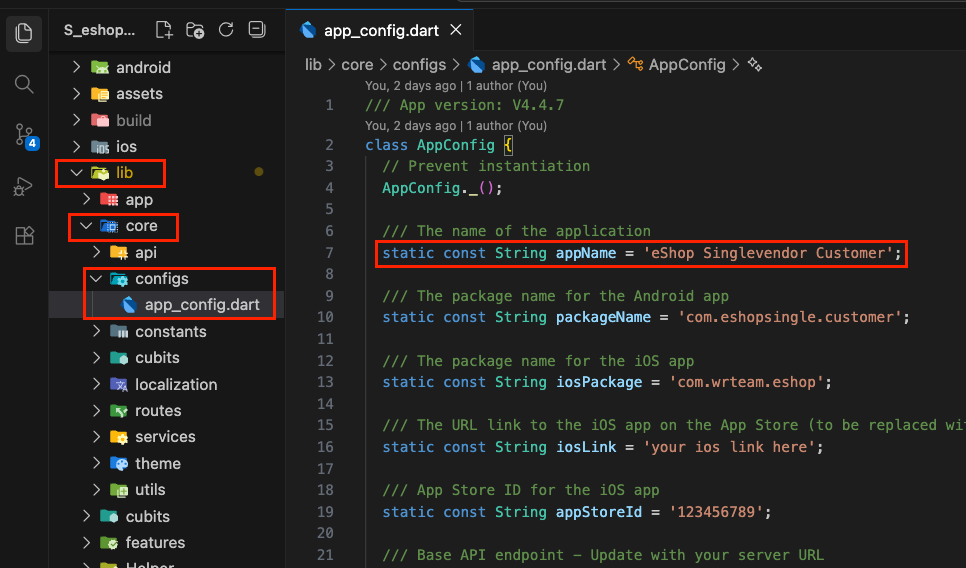Collapse all folders in explorer
The height and width of the screenshot is (568, 966).
point(257,30)
